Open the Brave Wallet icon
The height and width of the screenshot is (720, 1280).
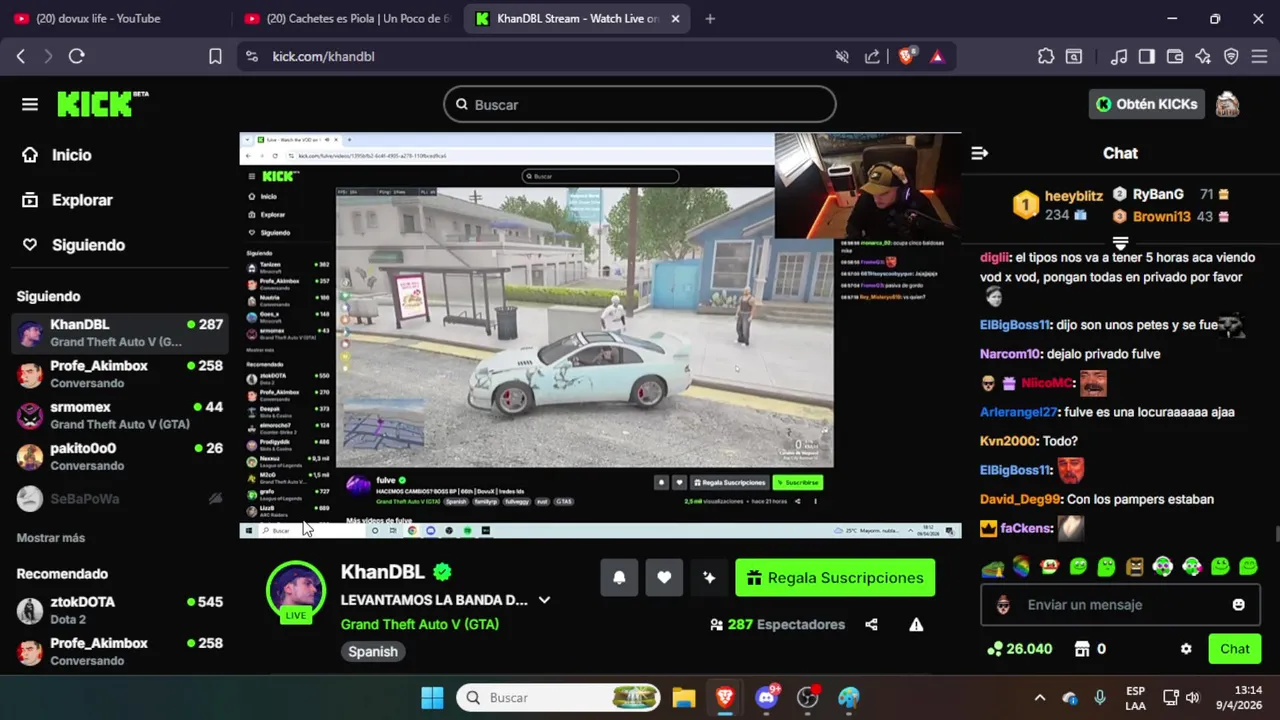click(x=1175, y=57)
